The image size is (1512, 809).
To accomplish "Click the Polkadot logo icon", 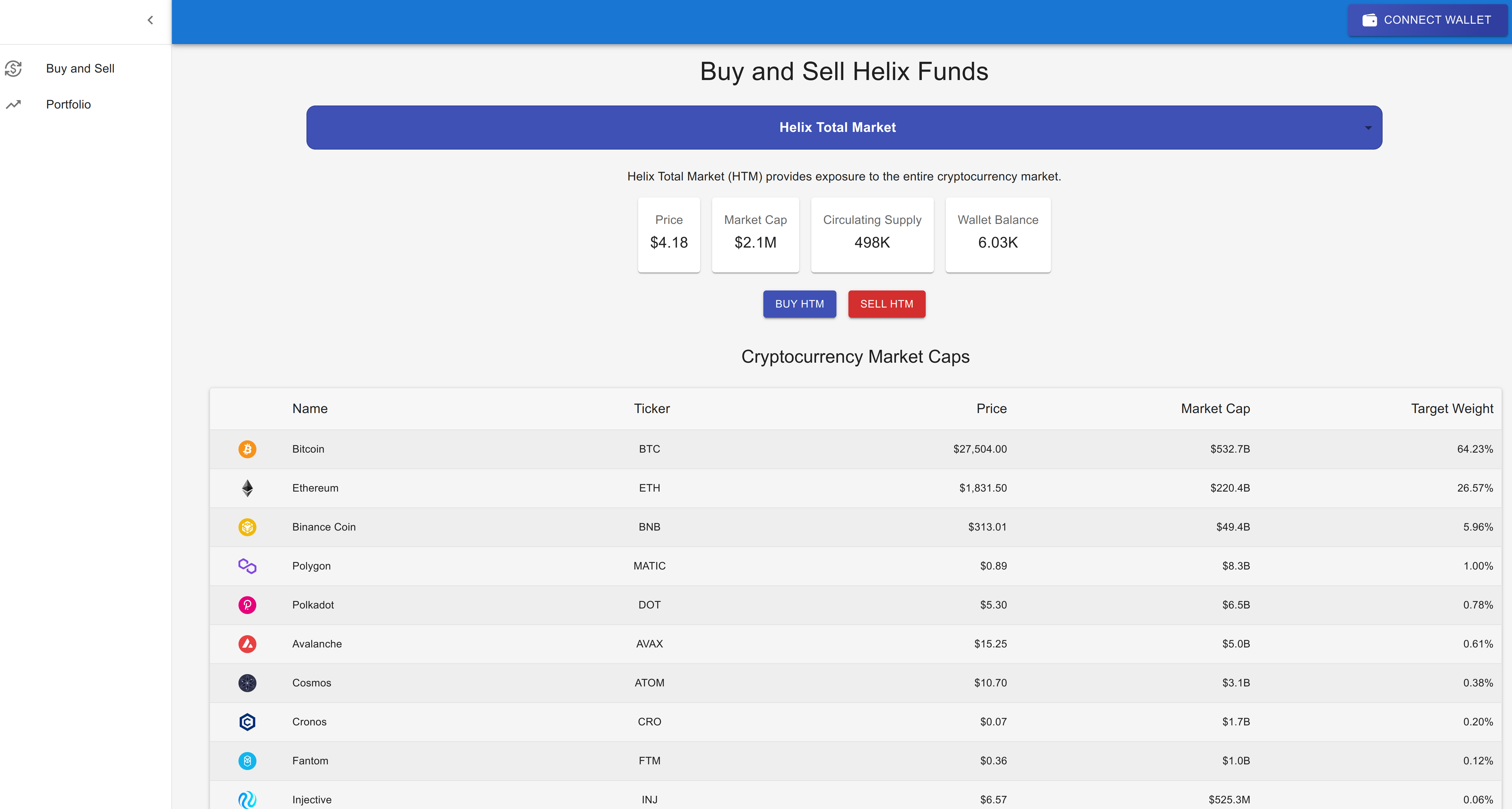I will pyautogui.click(x=247, y=605).
